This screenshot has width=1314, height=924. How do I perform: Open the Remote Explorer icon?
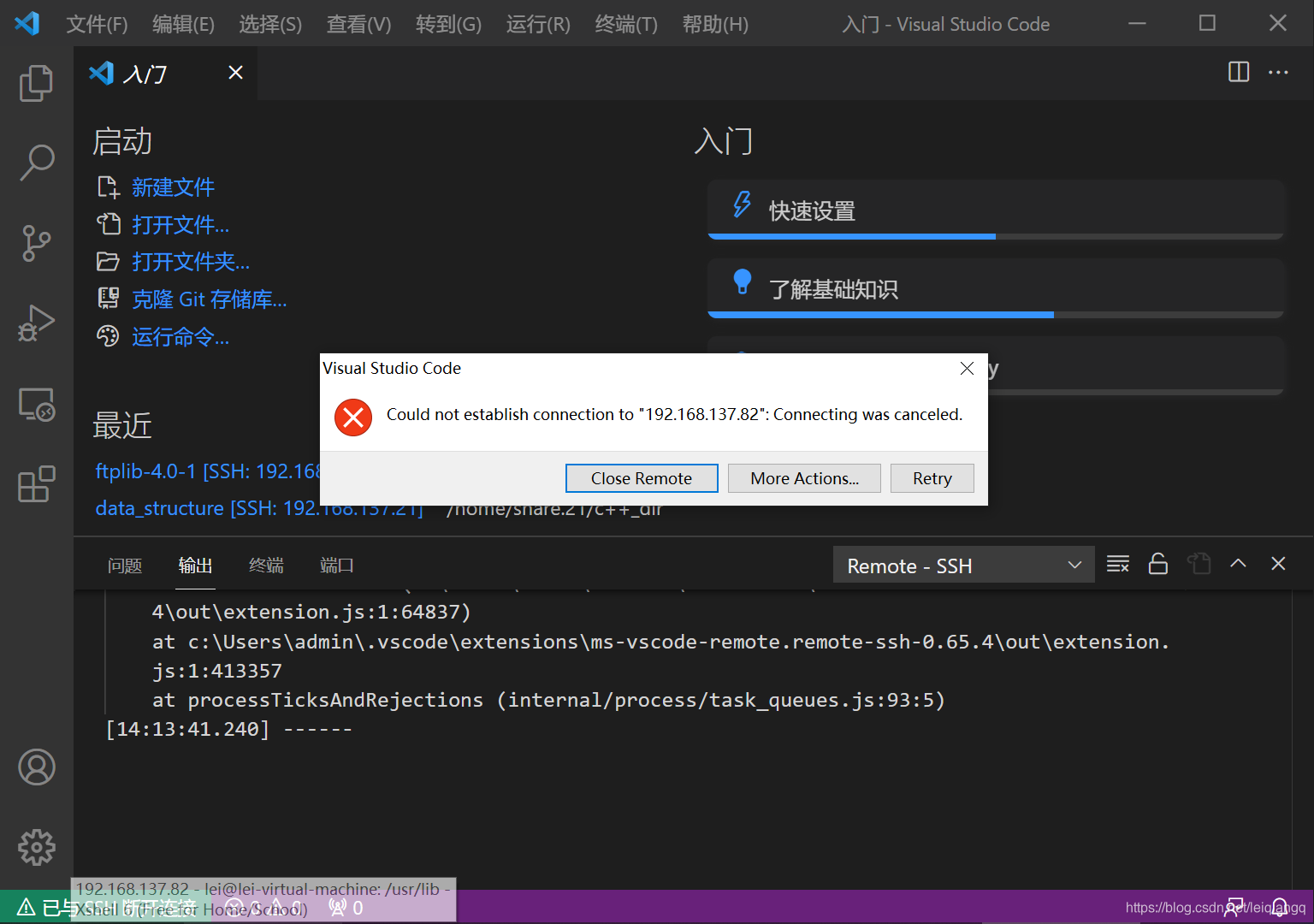[x=37, y=404]
